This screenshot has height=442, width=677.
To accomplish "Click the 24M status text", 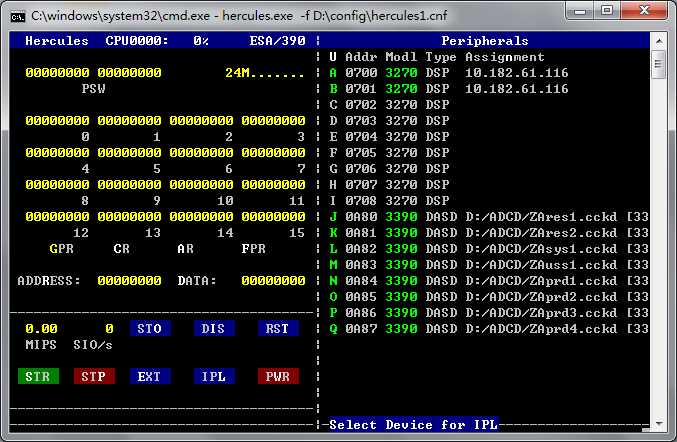I will tap(265, 73).
